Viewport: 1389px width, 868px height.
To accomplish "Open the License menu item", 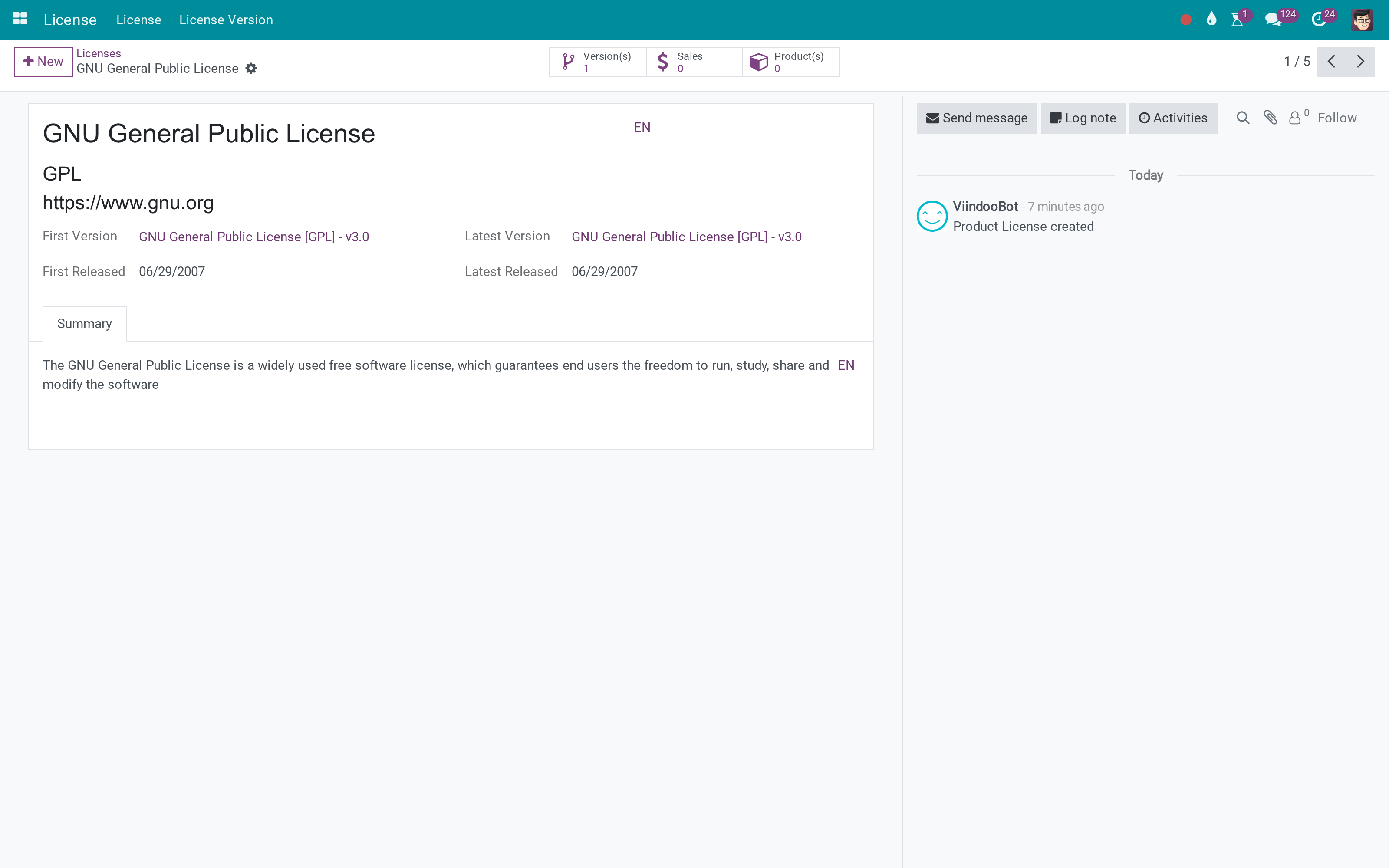I will tap(138, 20).
